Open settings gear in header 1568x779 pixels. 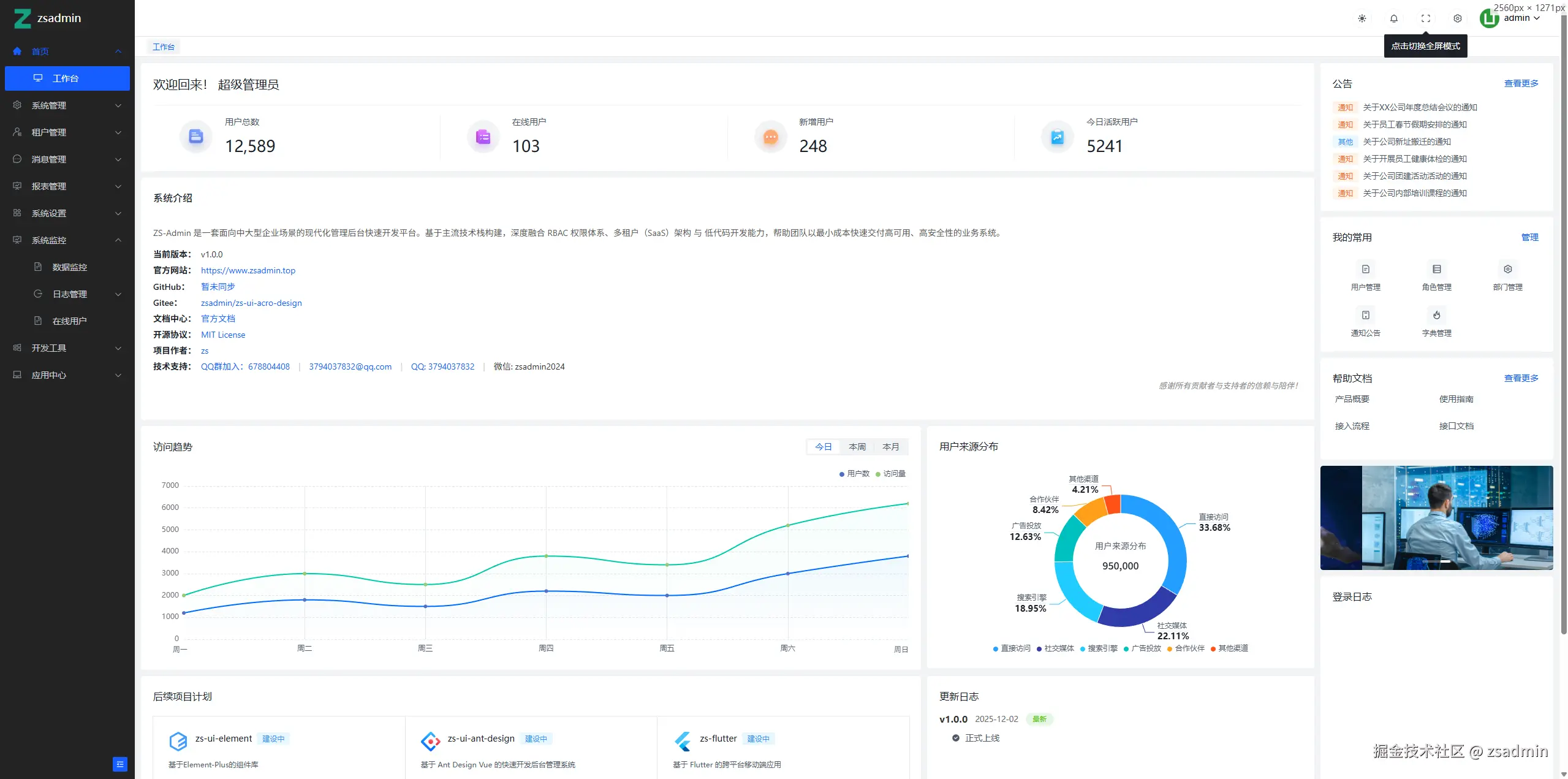pos(1457,18)
